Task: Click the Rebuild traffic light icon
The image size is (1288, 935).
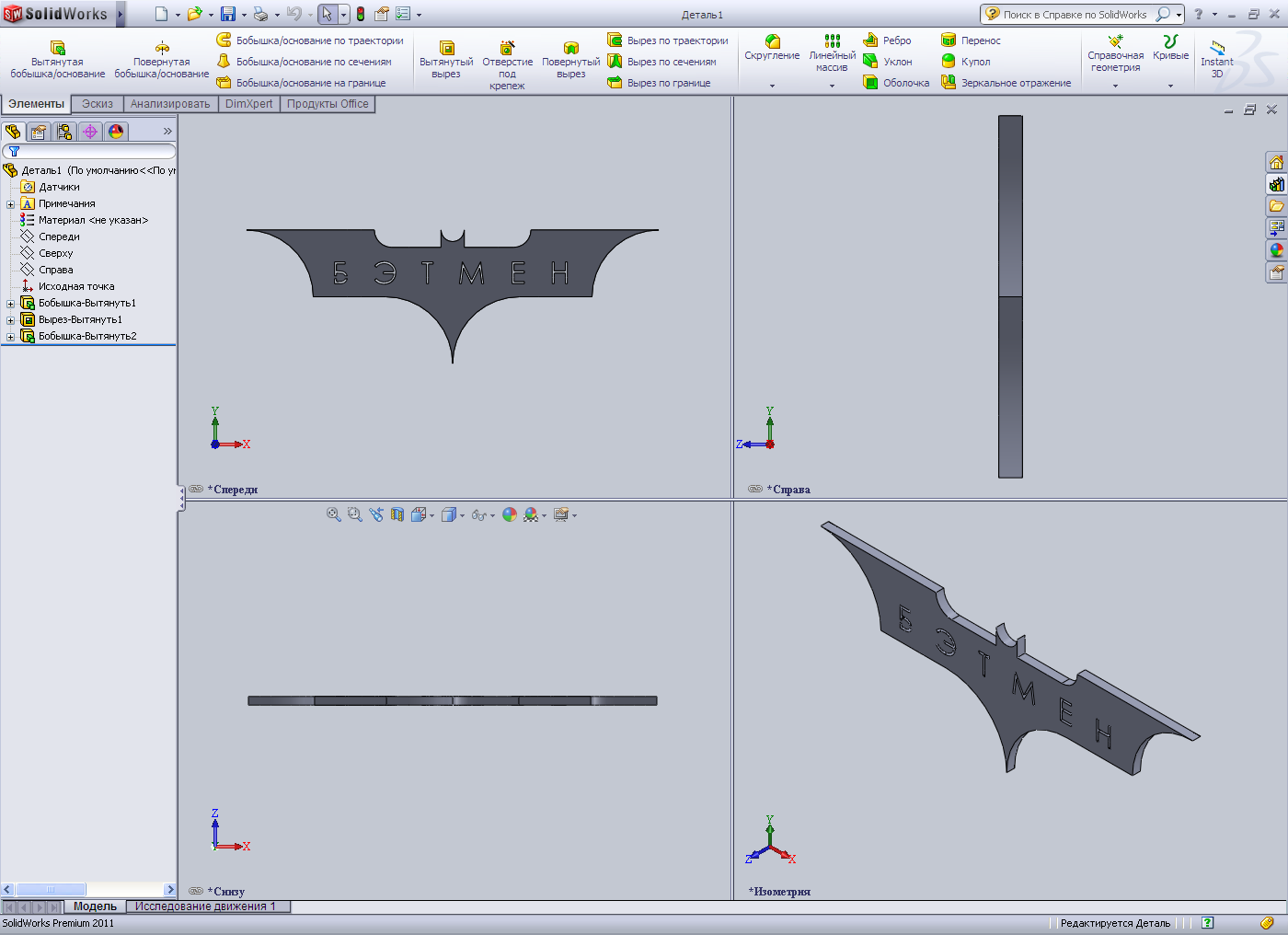Action: pos(361,14)
